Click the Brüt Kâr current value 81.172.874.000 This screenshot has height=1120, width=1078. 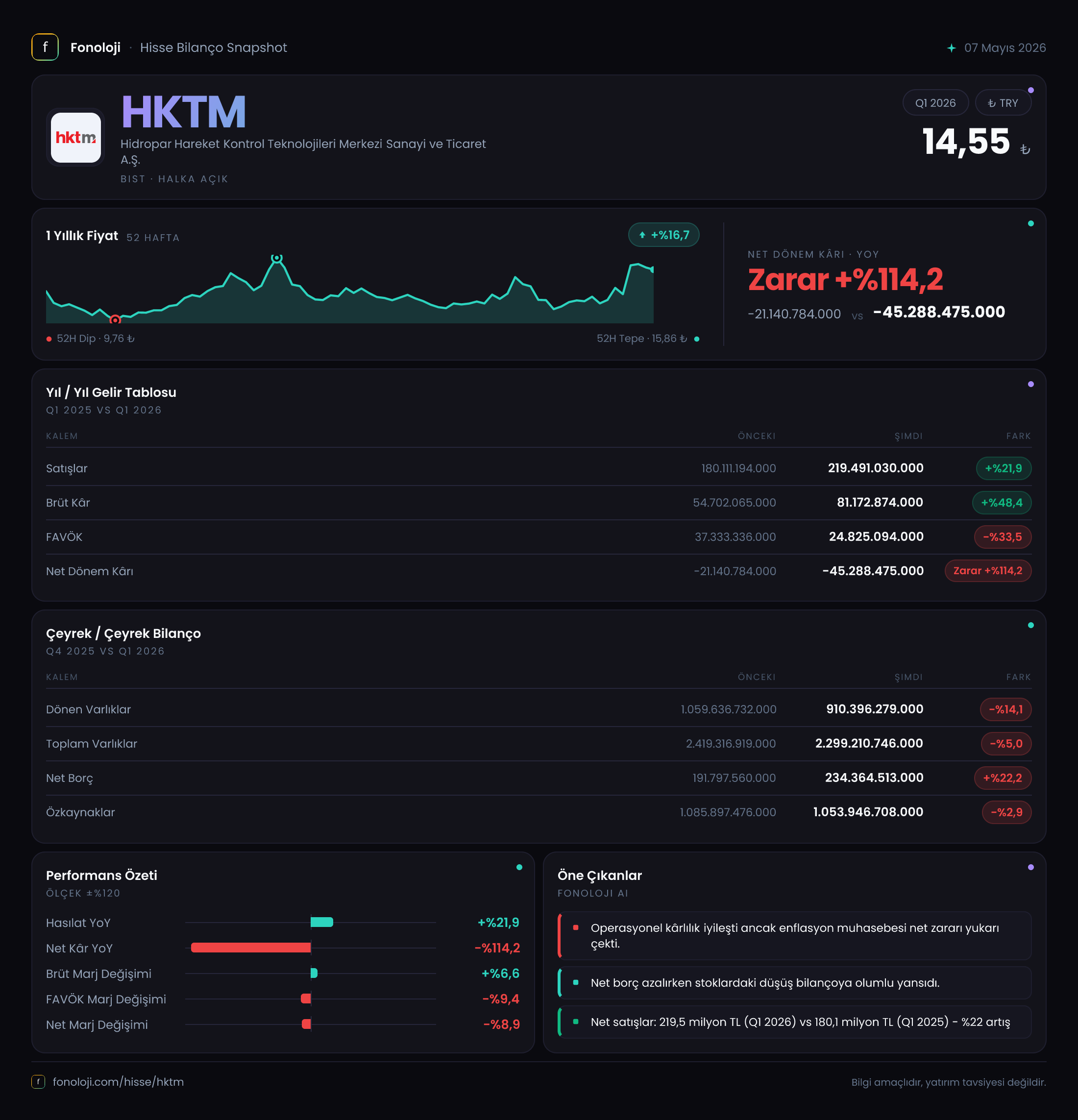pos(880,502)
